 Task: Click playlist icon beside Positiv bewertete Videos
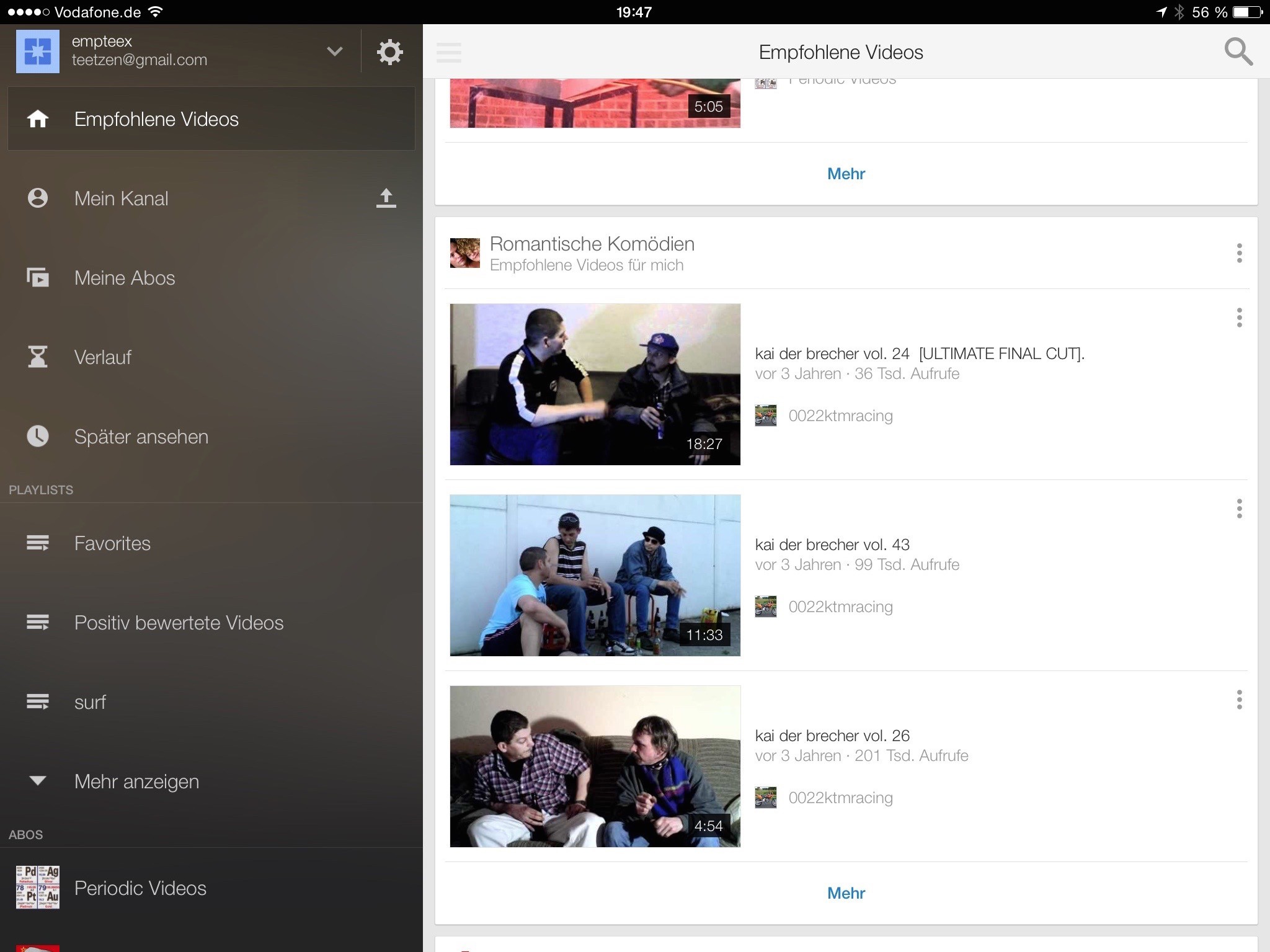37,623
